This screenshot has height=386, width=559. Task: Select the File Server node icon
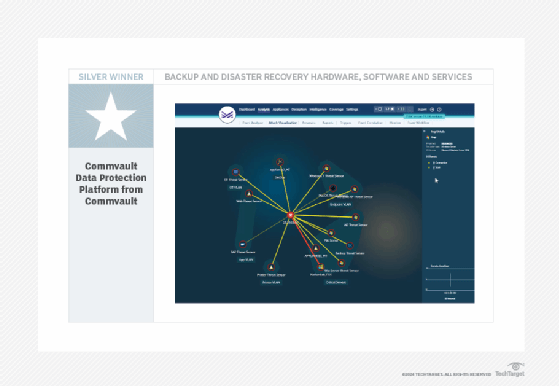coord(331,233)
